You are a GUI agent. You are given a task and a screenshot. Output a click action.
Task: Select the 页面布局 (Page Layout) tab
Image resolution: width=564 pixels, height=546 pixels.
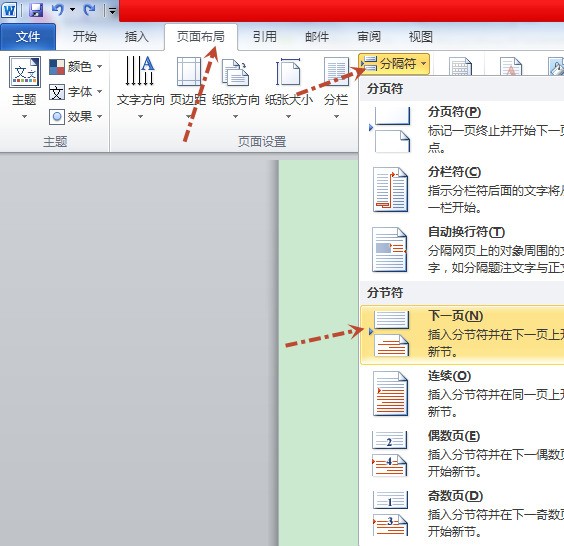click(x=201, y=36)
